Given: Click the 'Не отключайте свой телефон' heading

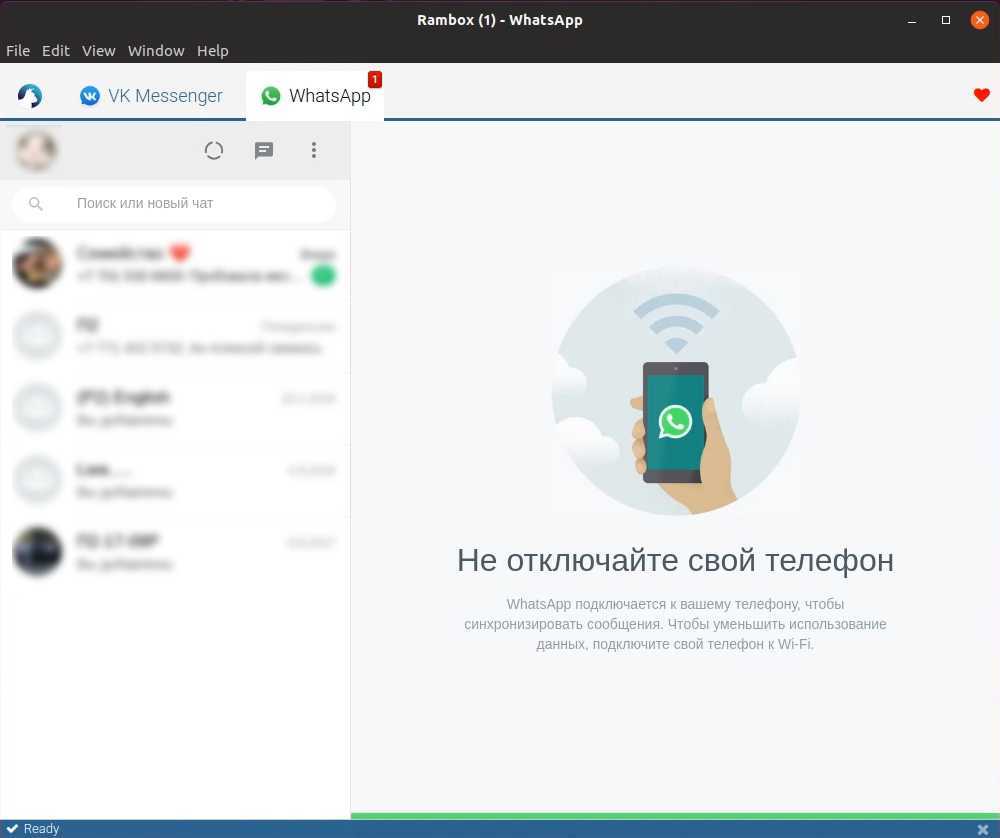Looking at the screenshot, I should tap(675, 561).
